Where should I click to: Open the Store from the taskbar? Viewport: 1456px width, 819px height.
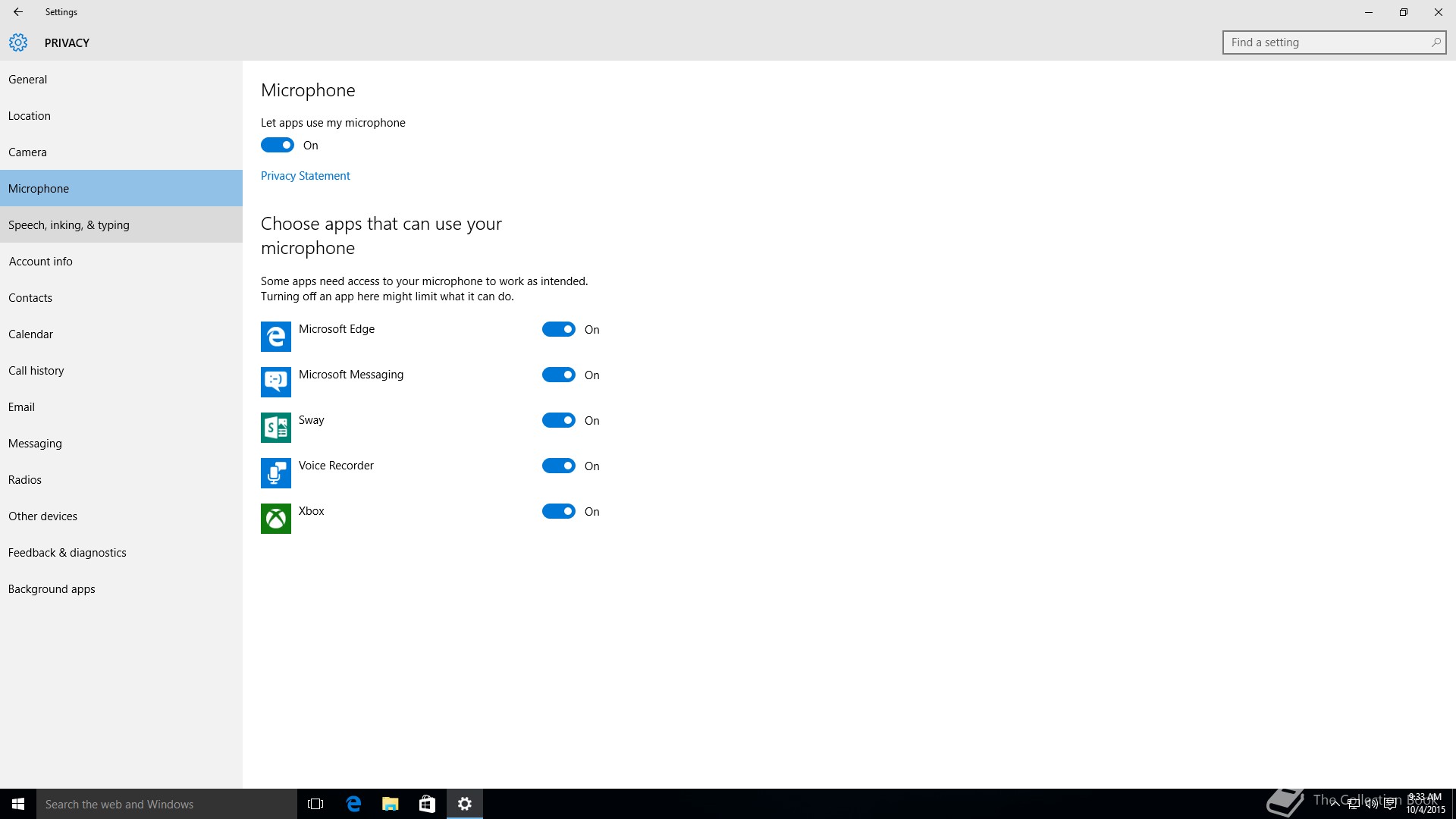427,804
